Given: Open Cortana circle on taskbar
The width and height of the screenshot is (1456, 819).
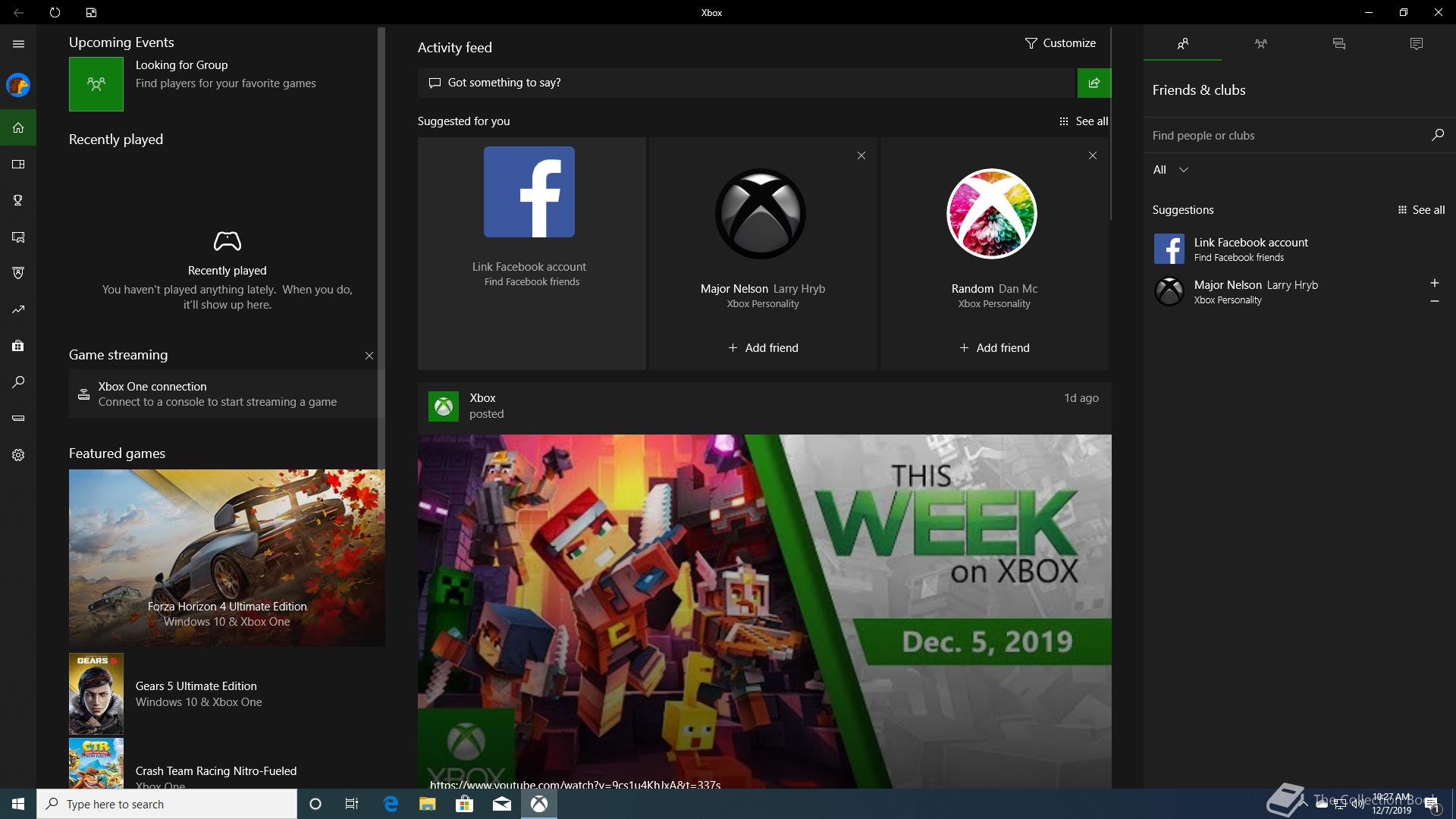Looking at the screenshot, I should tap(315, 804).
